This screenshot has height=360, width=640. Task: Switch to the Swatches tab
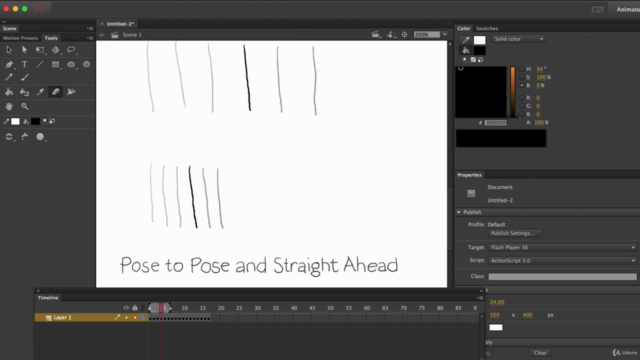(487, 29)
